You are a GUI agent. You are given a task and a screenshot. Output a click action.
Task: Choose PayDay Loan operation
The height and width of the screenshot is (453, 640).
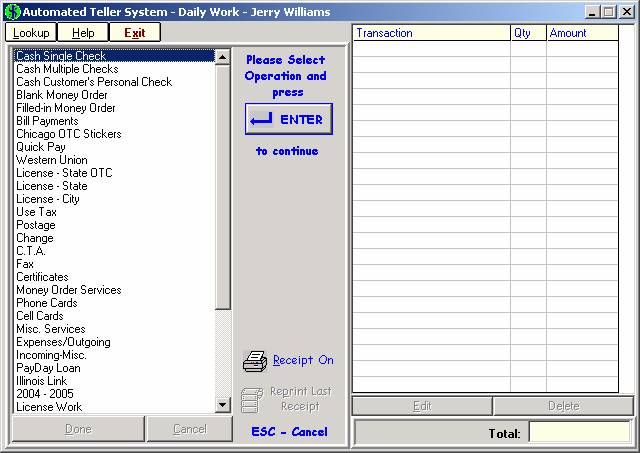coord(48,368)
